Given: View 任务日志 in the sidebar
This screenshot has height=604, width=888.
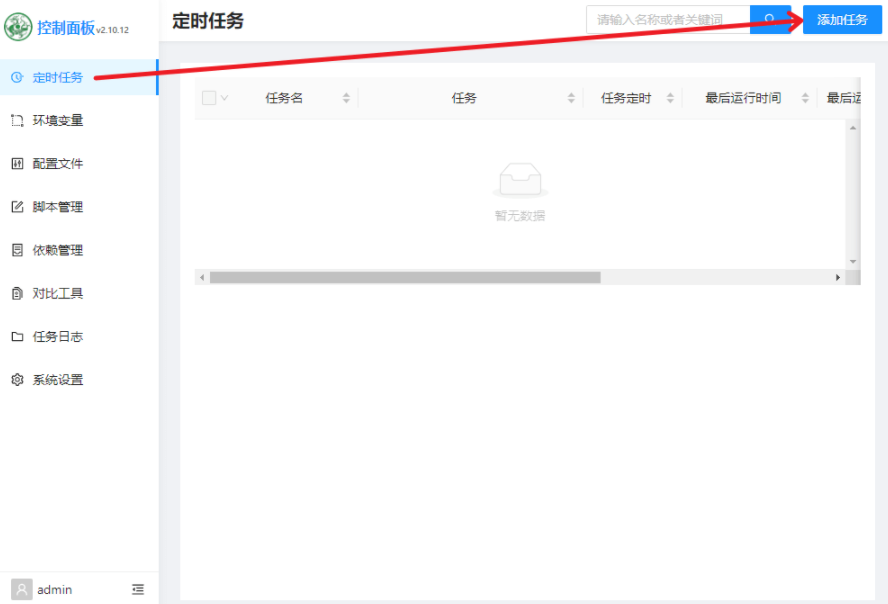Looking at the screenshot, I should point(79,336).
